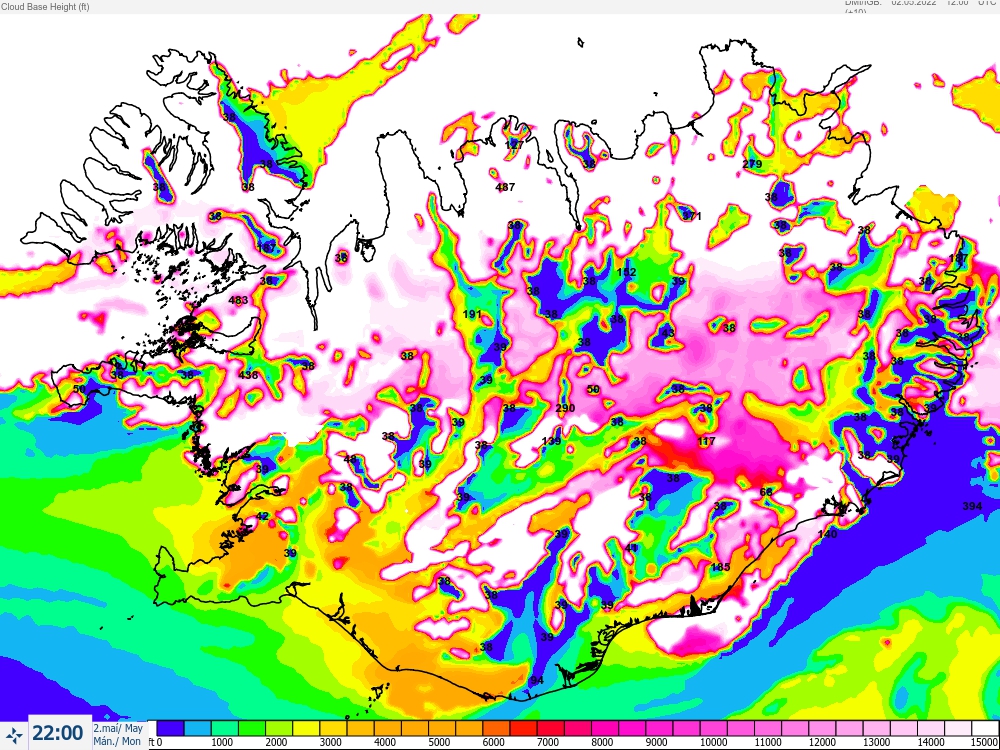Click the map value 68

[x=766, y=492]
